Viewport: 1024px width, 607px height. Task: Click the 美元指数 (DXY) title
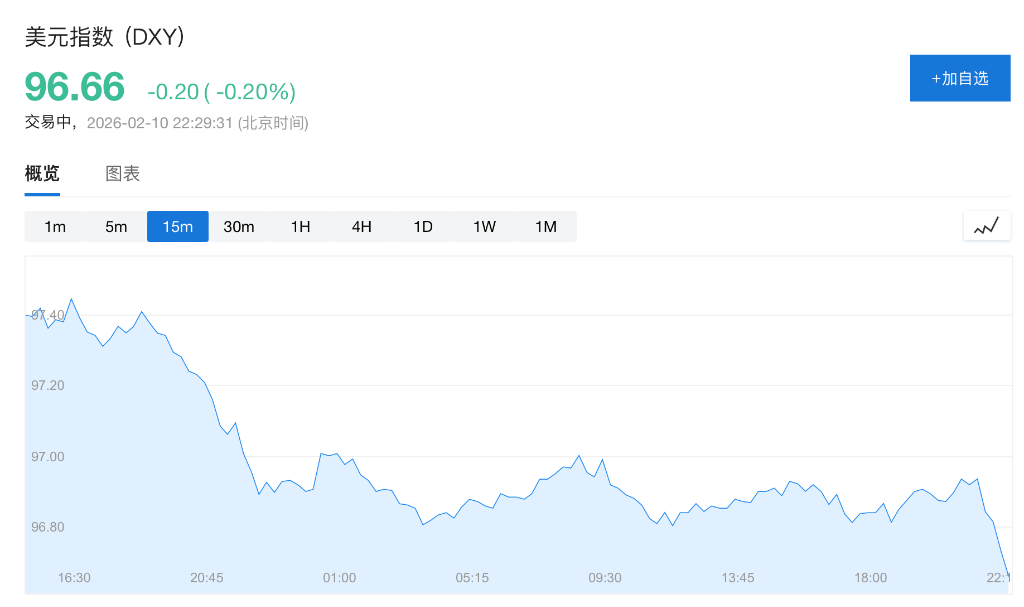tap(106, 37)
